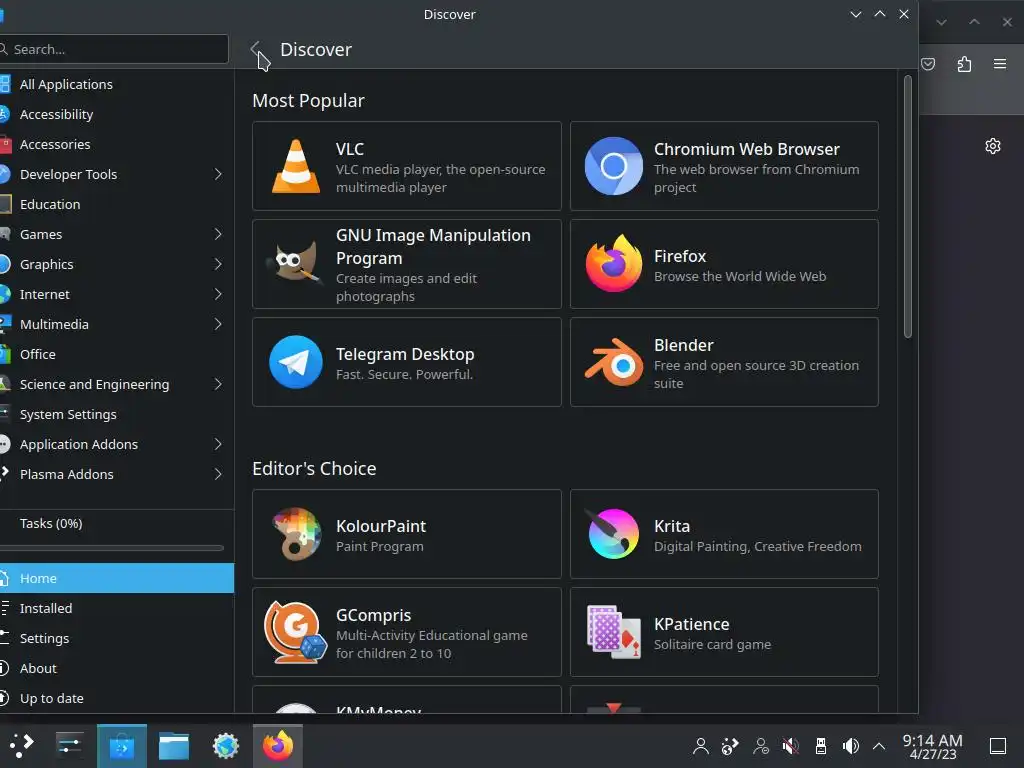This screenshot has height=768, width=1024.
Task: Expand the Games category arrow
Action: point(218,234)
